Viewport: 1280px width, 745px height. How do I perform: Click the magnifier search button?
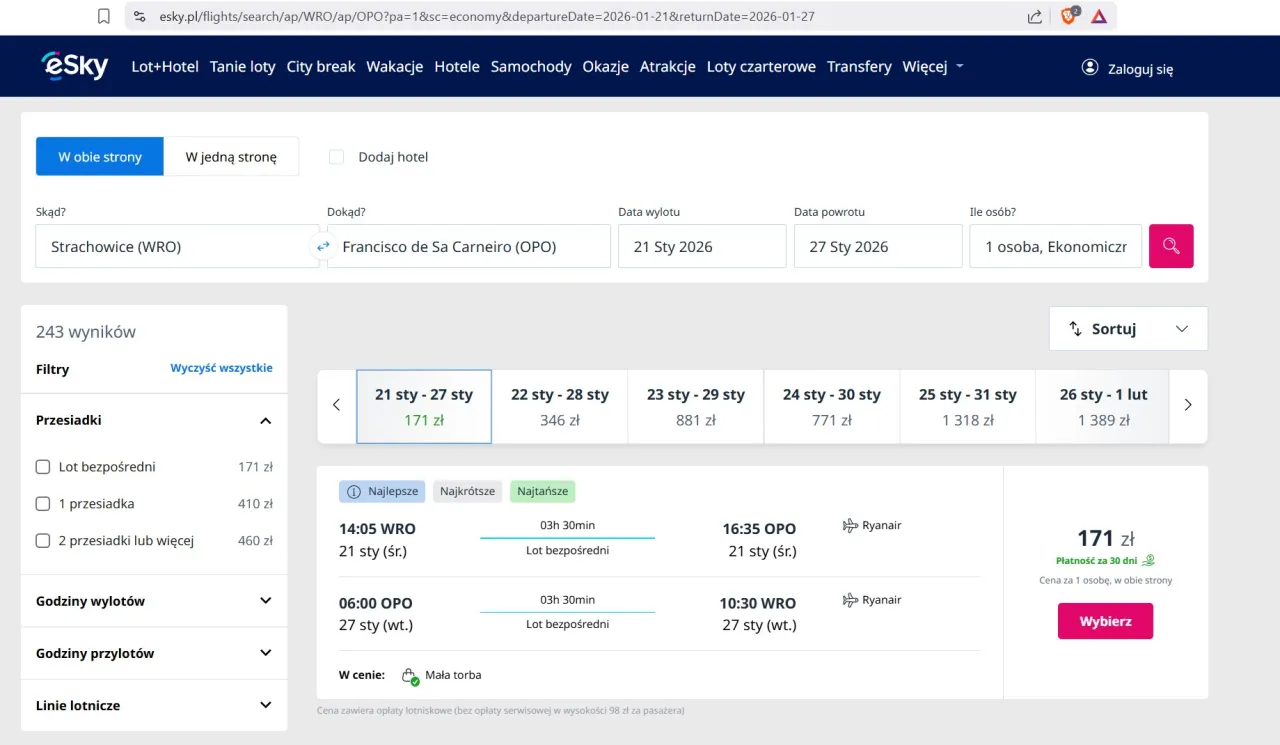click(x=1171, y=246)
